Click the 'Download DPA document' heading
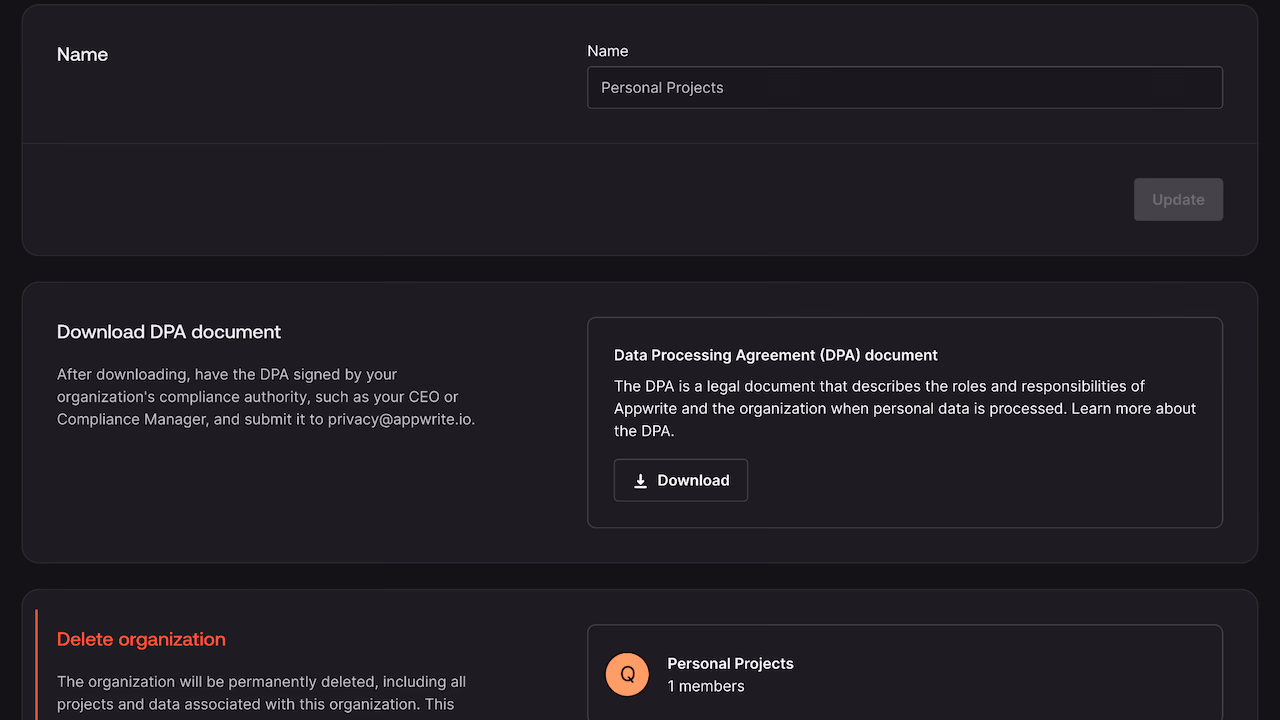Screen dimensions: 1280x720 click(169, 332)
